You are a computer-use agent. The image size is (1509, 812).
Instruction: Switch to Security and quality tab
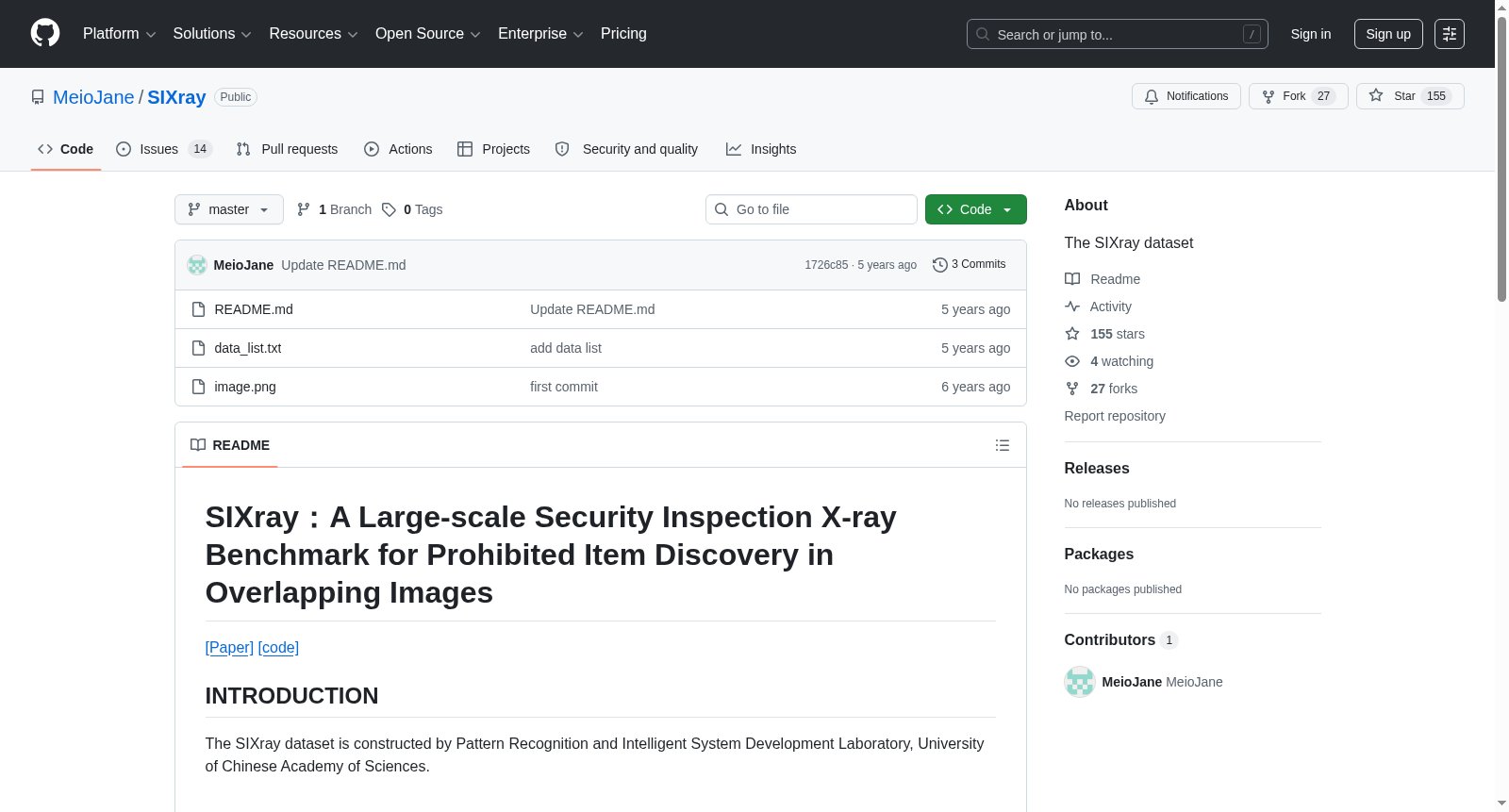click(x=626, y=149)
